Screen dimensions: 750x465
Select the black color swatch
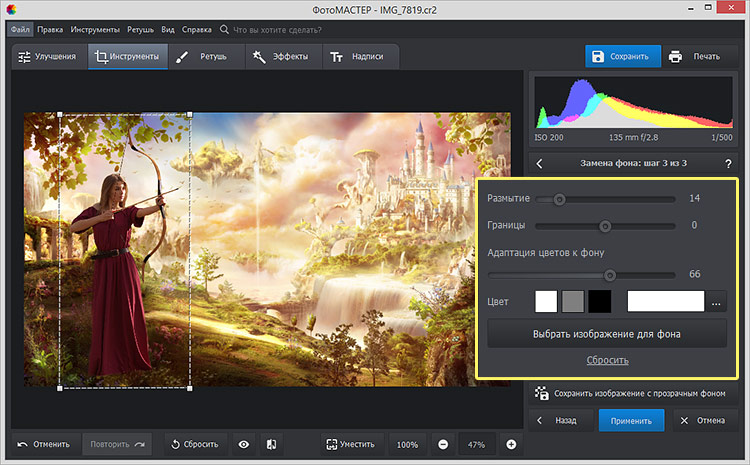[599, 301]
